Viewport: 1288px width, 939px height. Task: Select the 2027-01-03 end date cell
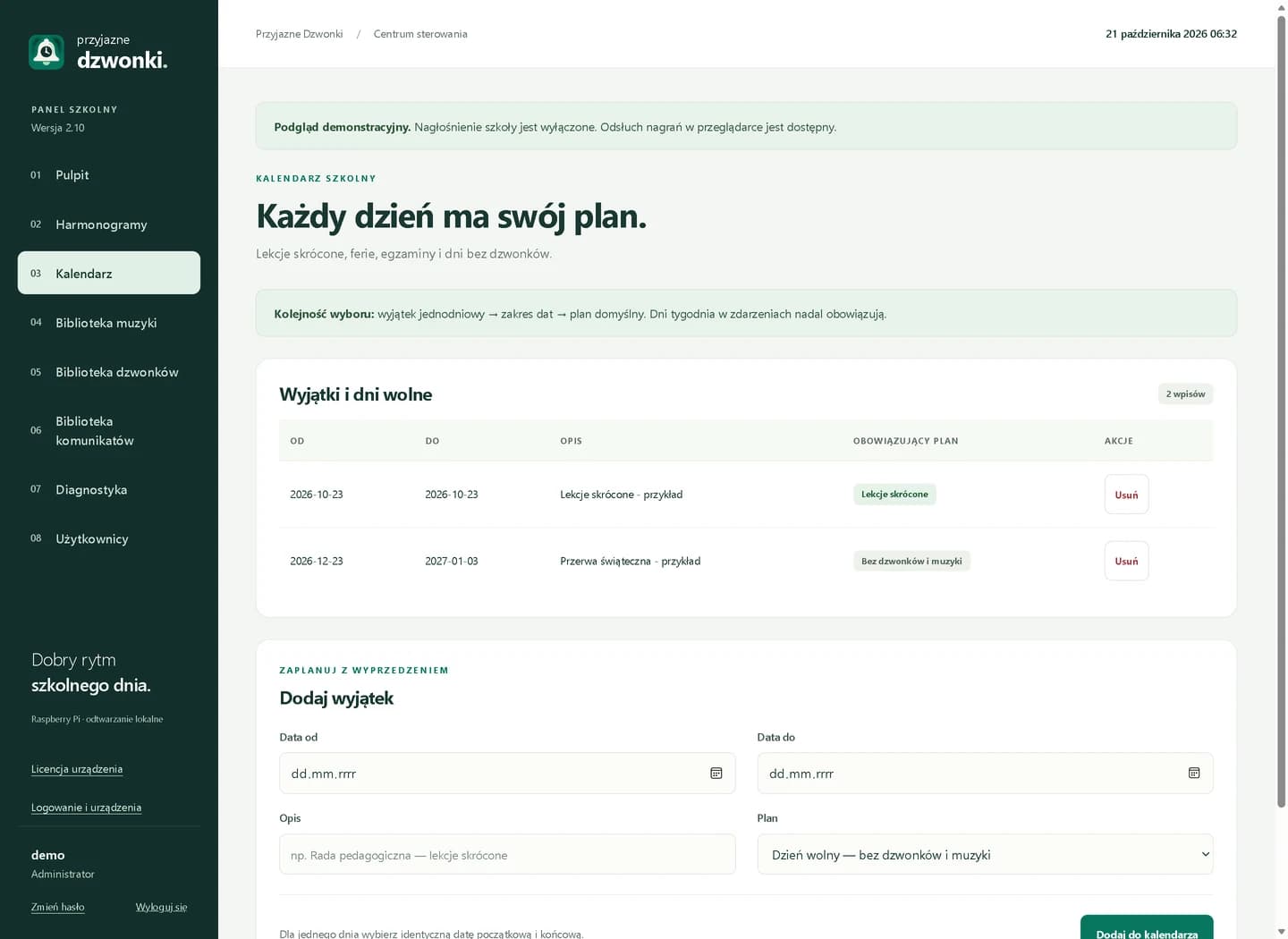tap(452, 561)
